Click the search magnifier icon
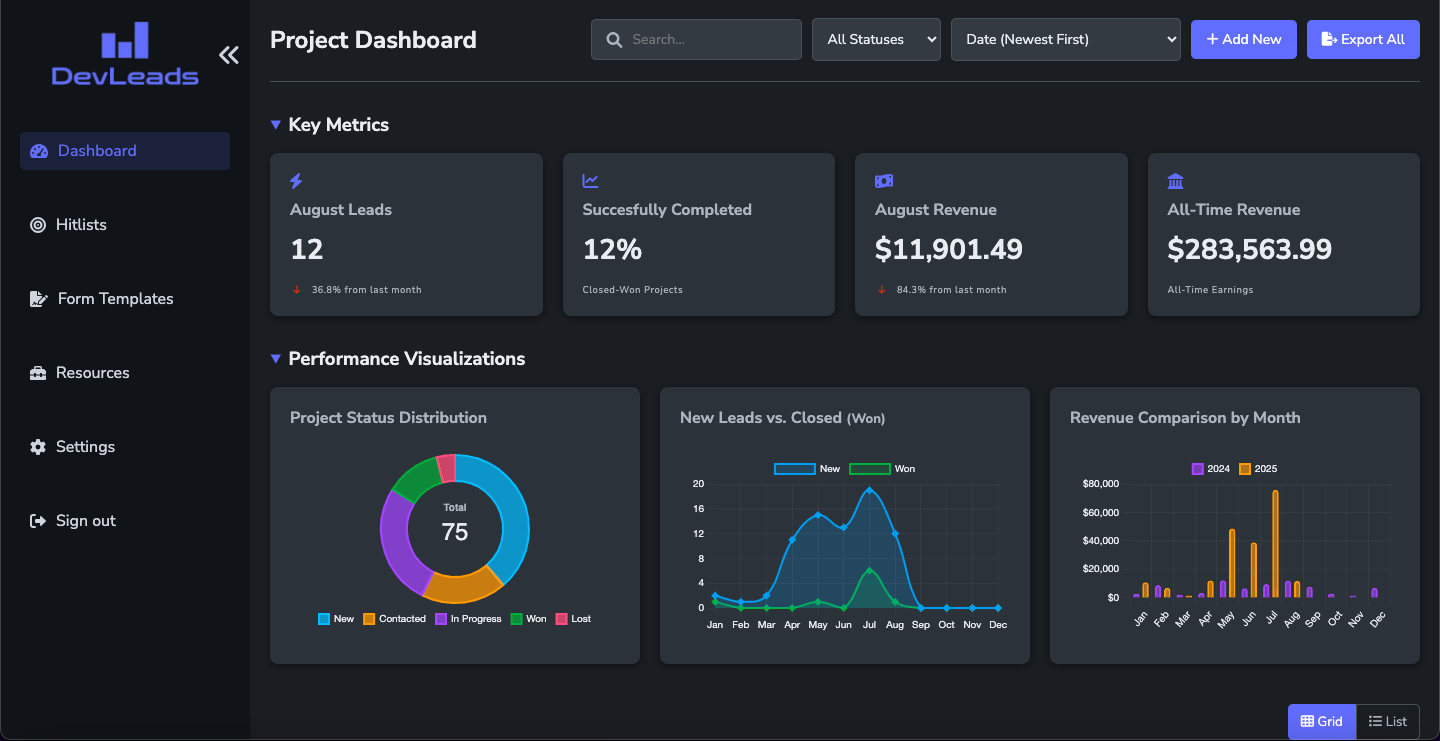This screenshot has height=741, width=1440. (x=614, y=40)
